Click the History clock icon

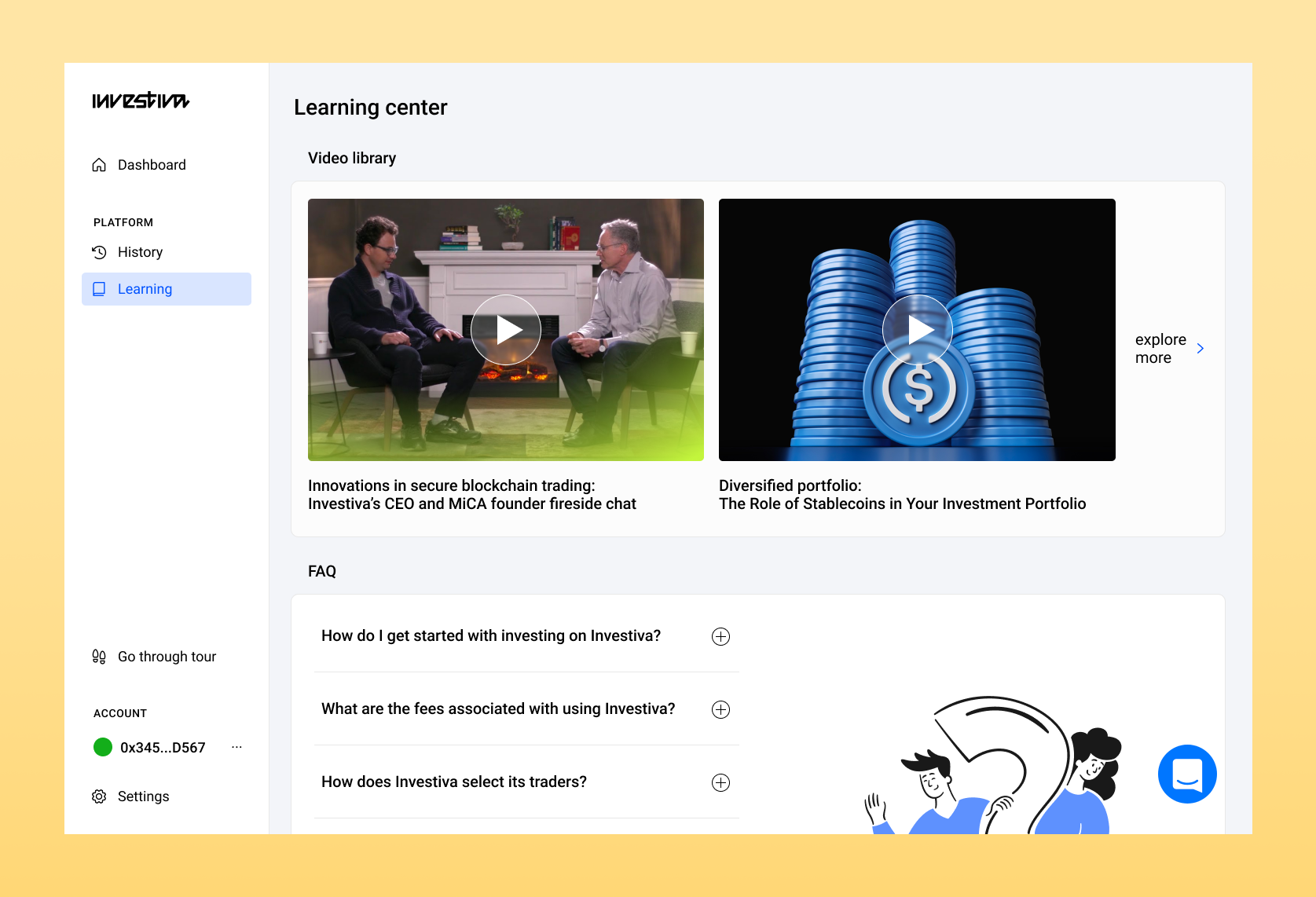click(99, 252)
